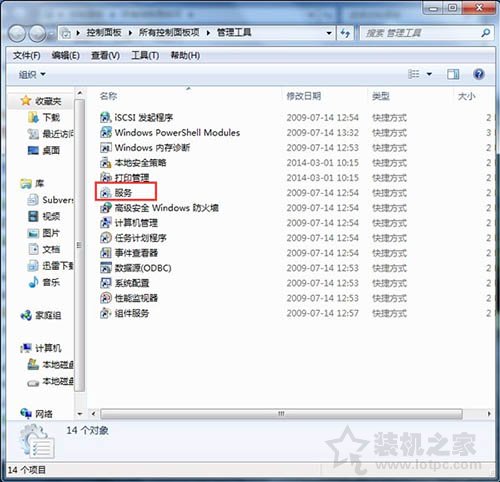Screen dimensions: 500x482
Task: Click 控制面板 in the address breadcrumb
Action: click(x=104, y=32)
